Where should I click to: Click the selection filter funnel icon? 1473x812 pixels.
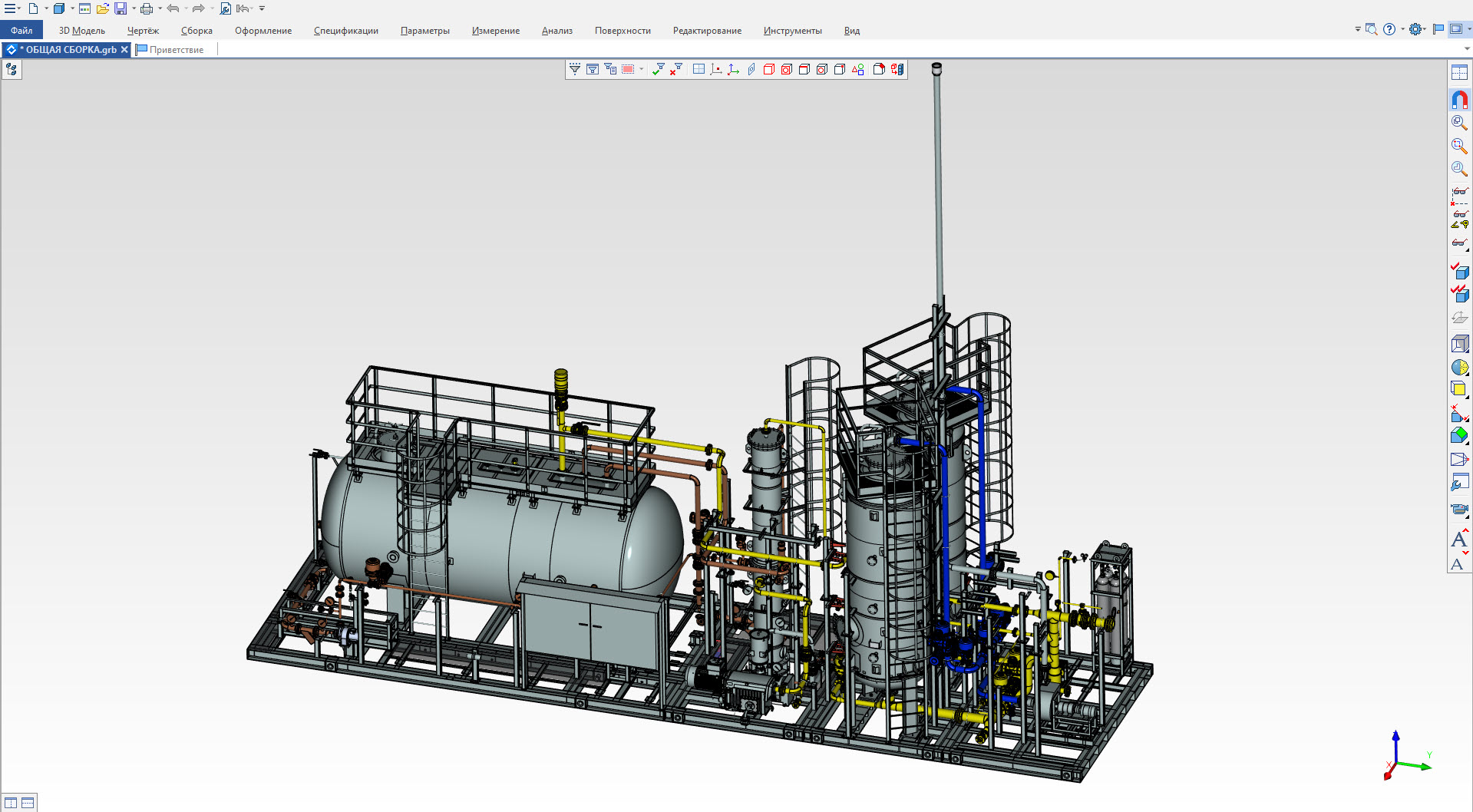click(574, 69)
